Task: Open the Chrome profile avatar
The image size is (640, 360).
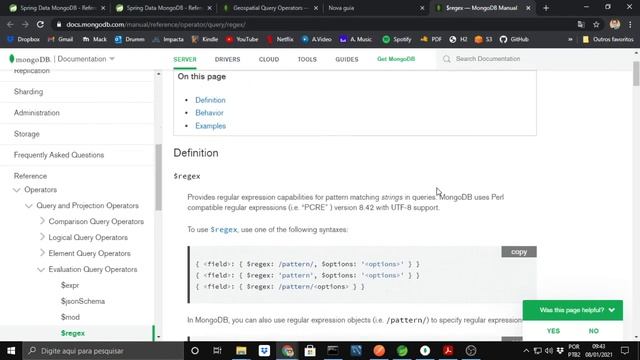Action: pyautogui.click(x=615, y=24)
